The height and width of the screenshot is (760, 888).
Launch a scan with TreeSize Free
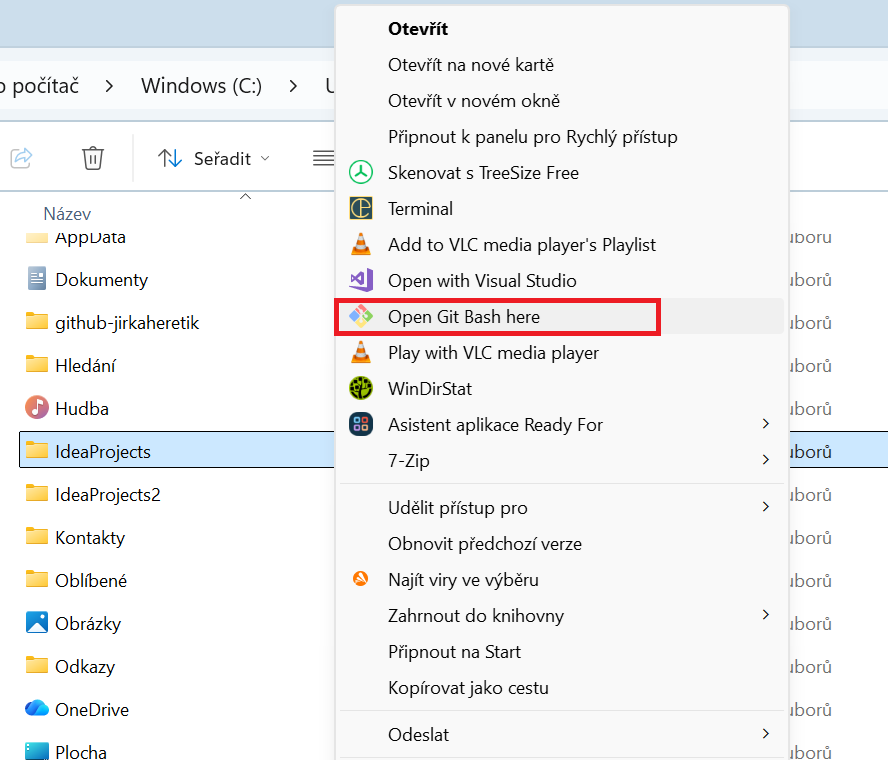(470, 172)
